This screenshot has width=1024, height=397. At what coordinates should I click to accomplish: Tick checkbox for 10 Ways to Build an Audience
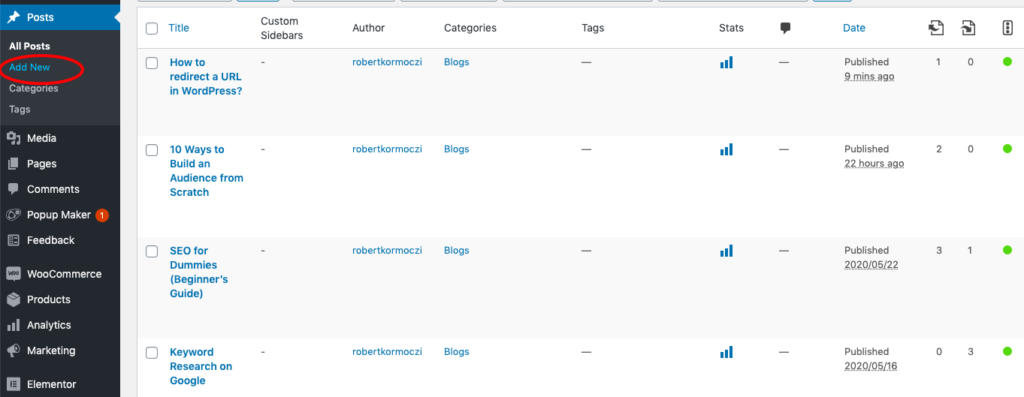[x=152, y=150]
